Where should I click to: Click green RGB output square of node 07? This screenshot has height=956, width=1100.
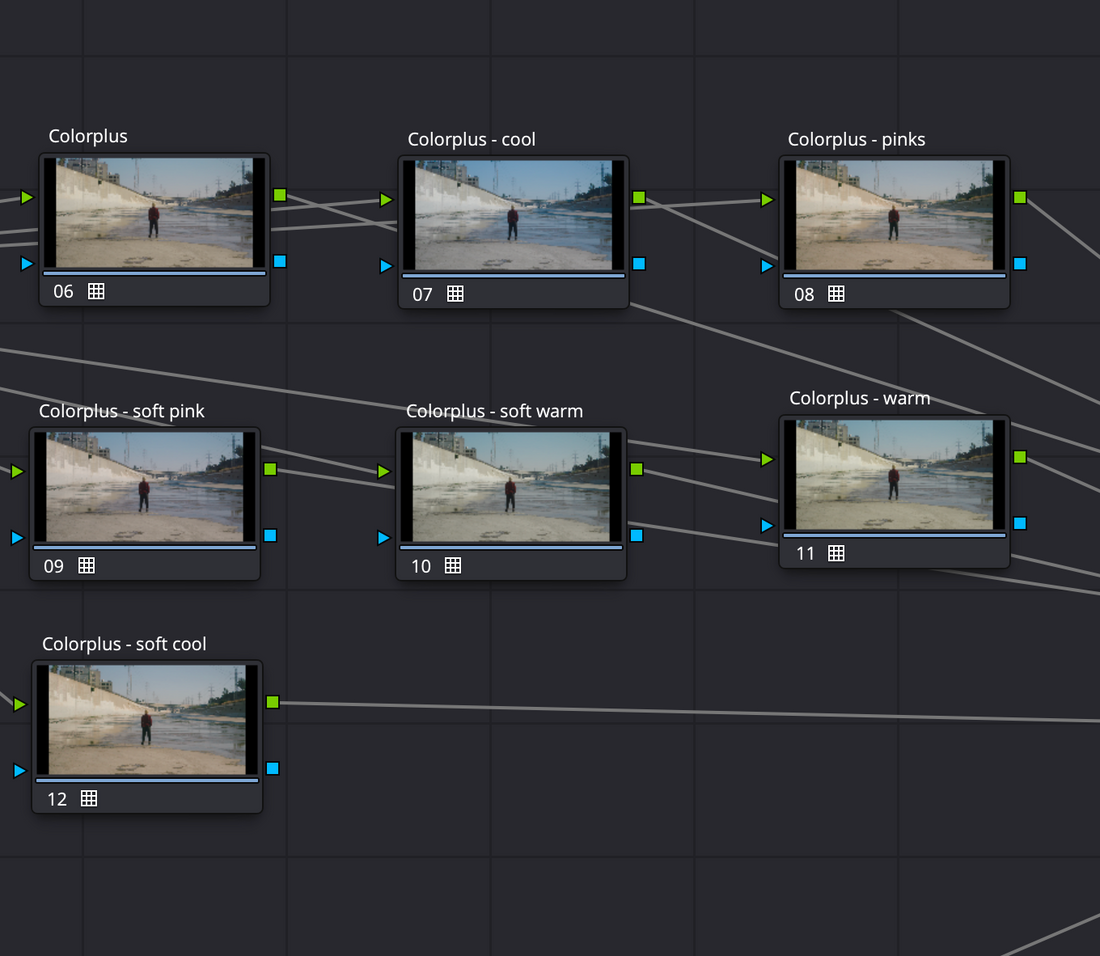pyautogui.click(x=639, y=198)
